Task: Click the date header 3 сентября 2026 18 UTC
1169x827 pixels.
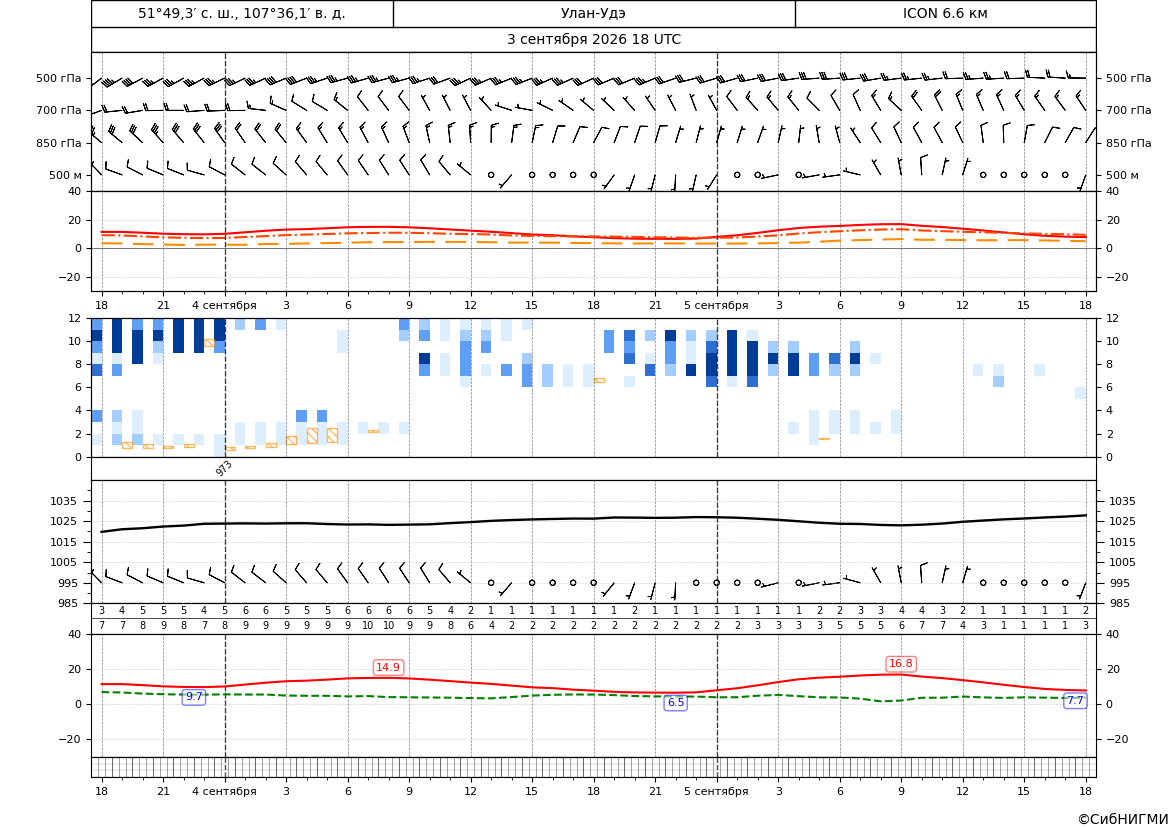Action: [593, 40]
